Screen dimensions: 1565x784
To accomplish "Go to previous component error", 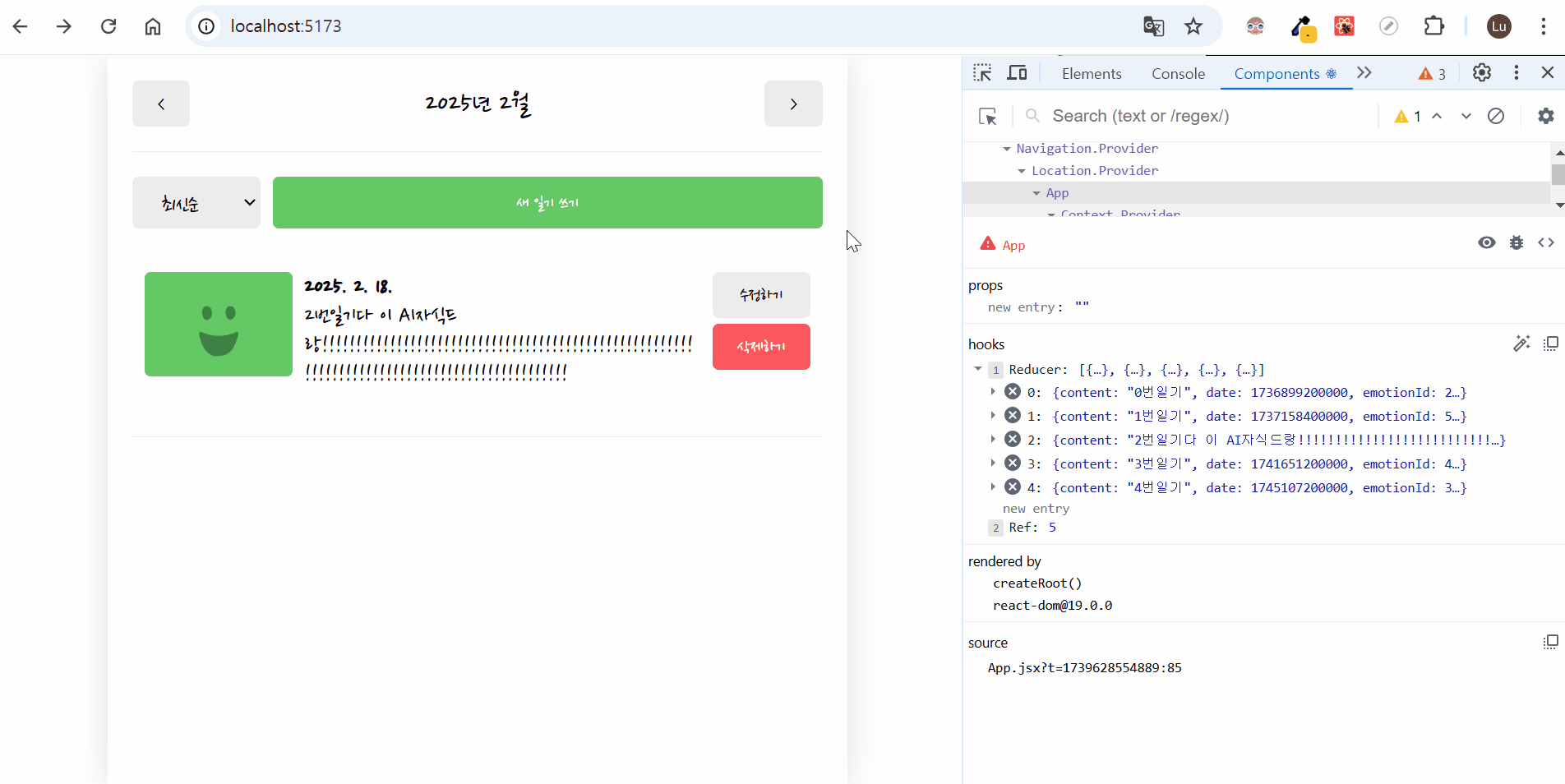I will pyautogui.click(x=1437, y=116).
